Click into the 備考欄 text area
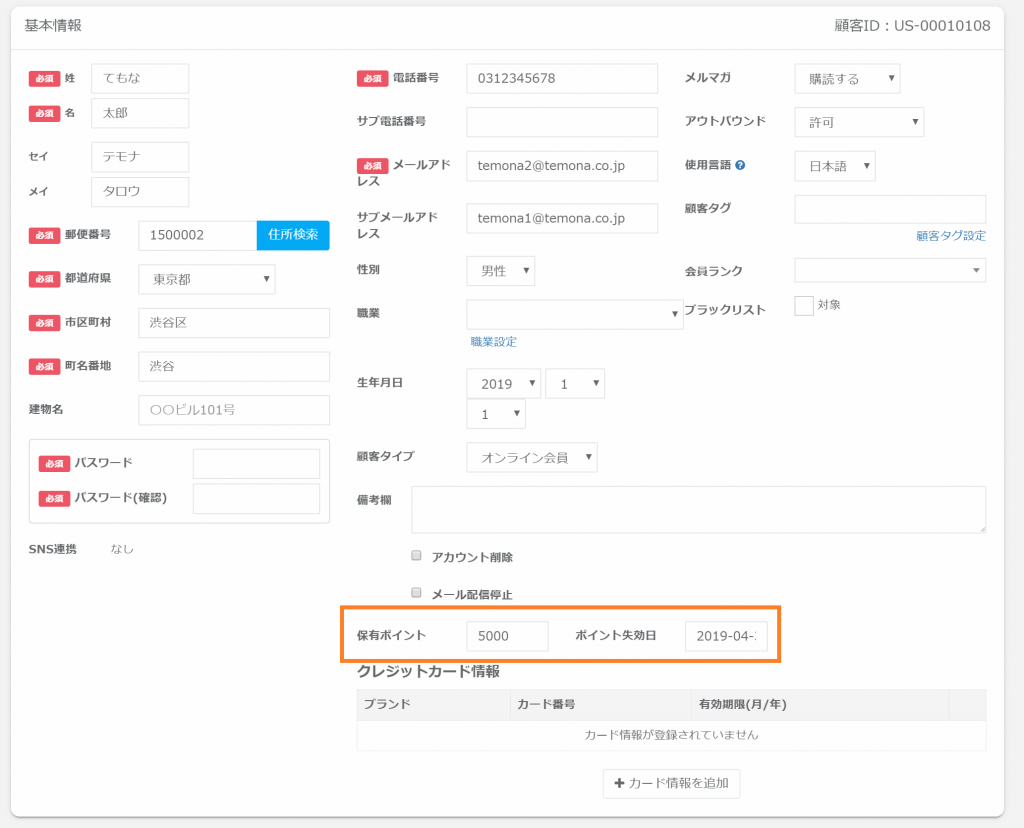The width and height of the screenshot is (1024, 828). point(697,510)
